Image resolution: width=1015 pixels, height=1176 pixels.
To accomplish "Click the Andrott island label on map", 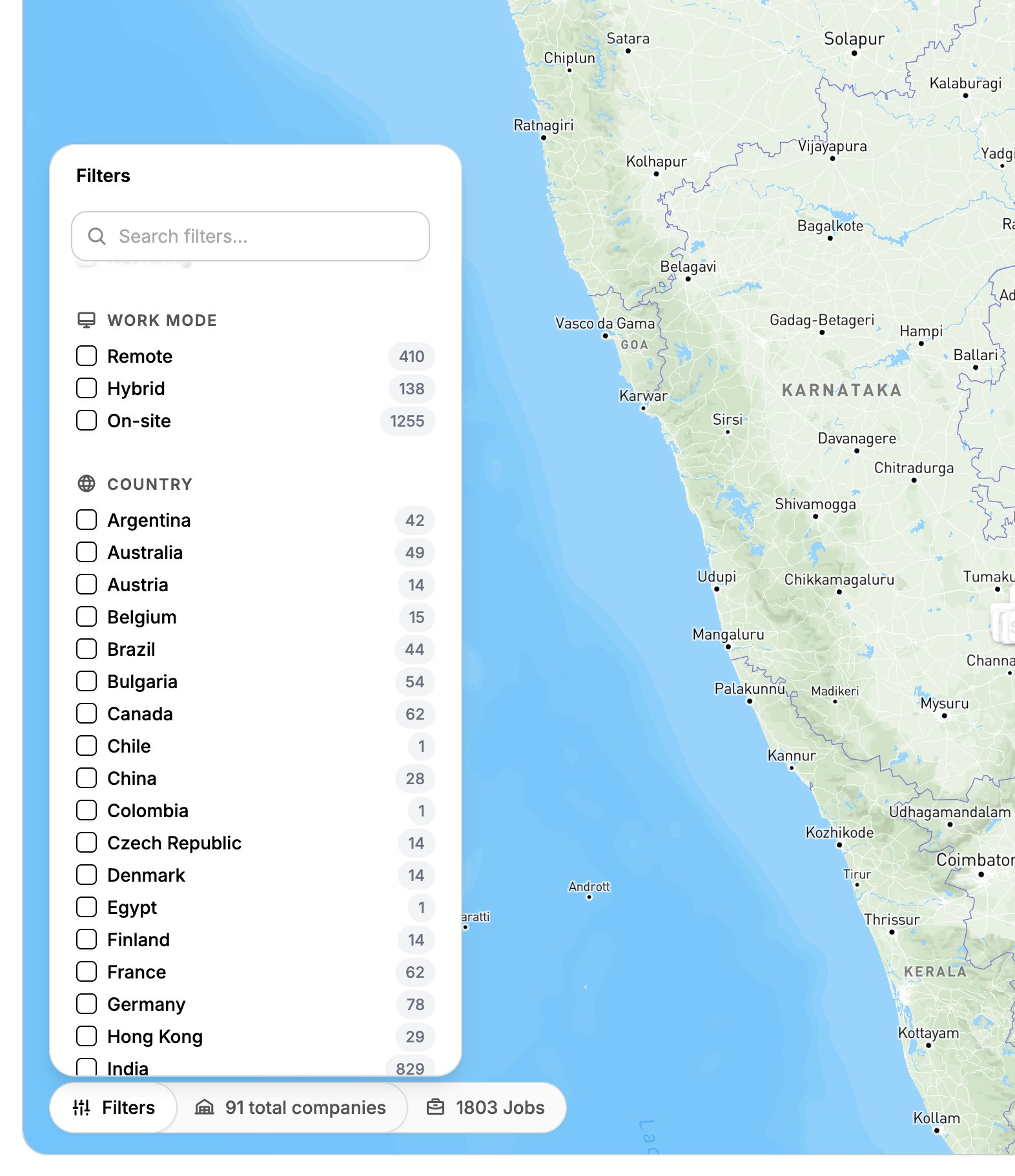I will tap(589, 886).
